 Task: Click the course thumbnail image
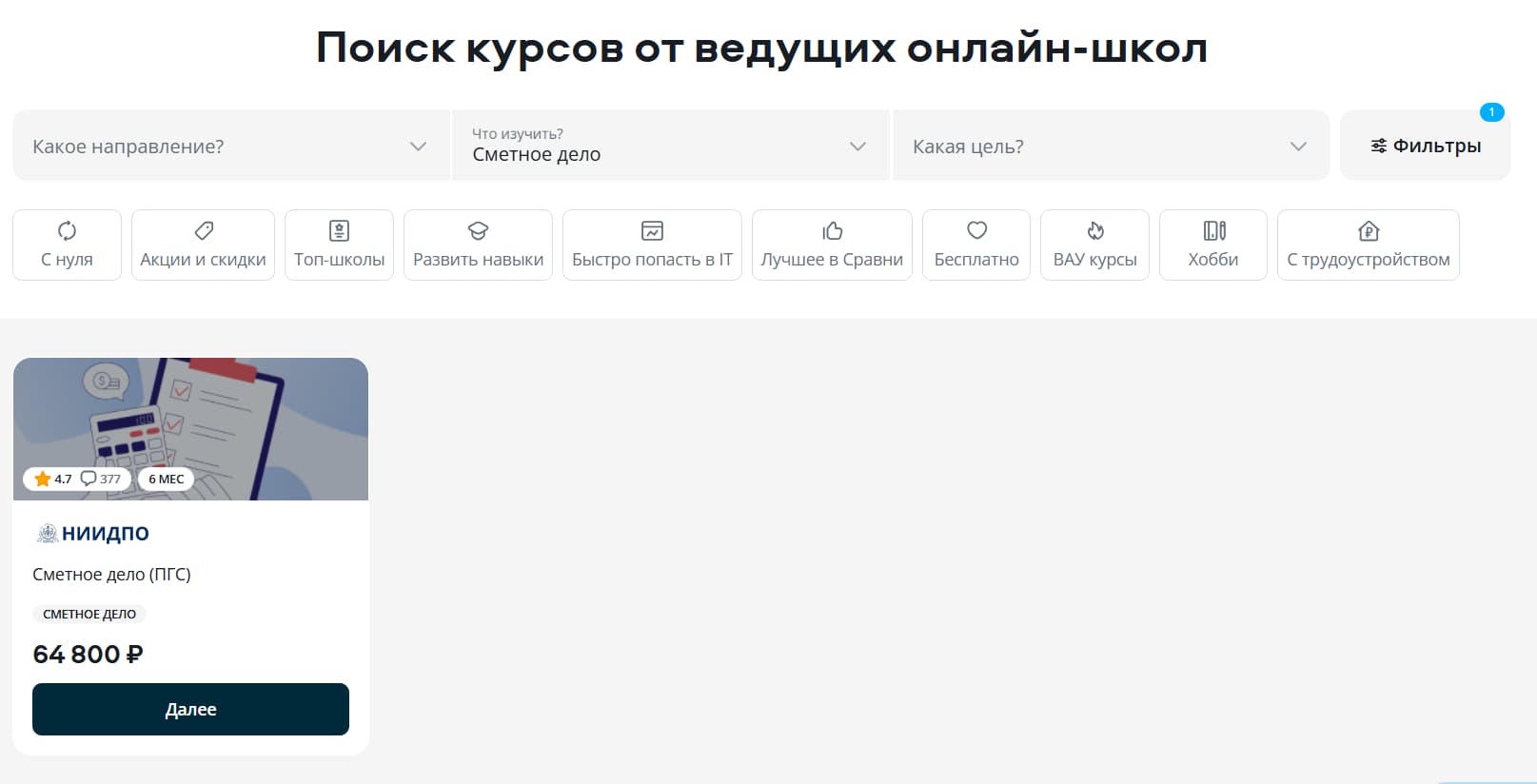point(190,429)
